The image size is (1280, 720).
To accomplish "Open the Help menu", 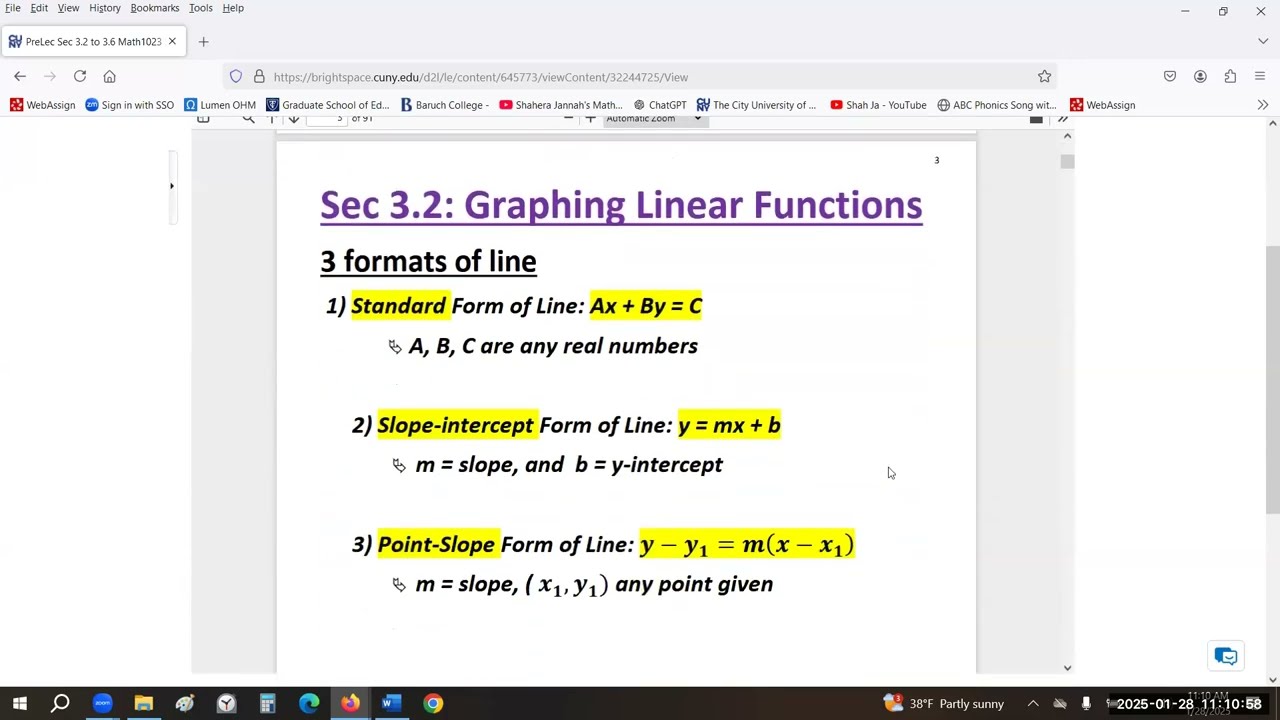I will click(233, 8).
